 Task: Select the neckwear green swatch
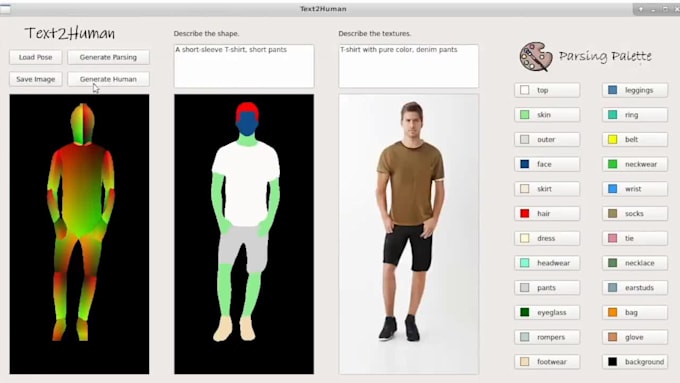(612, 164)
